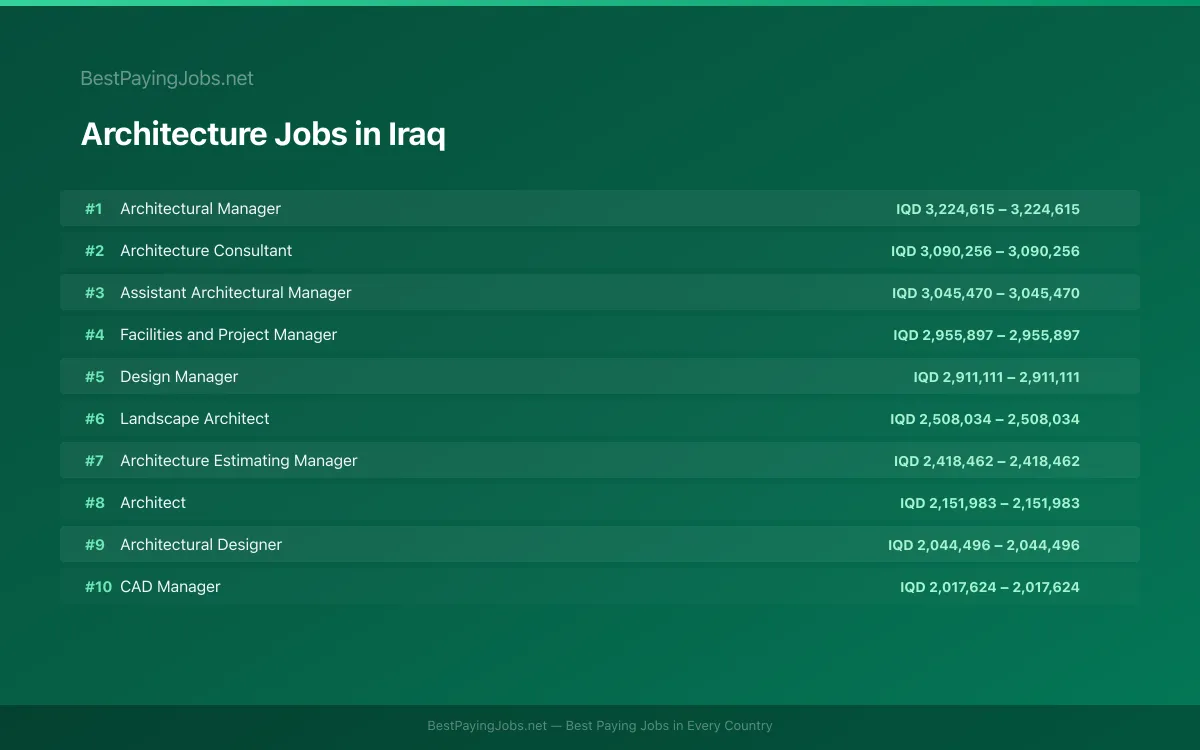Click the #7 rank number
The image size is (1200, 750).
[94, 461]
